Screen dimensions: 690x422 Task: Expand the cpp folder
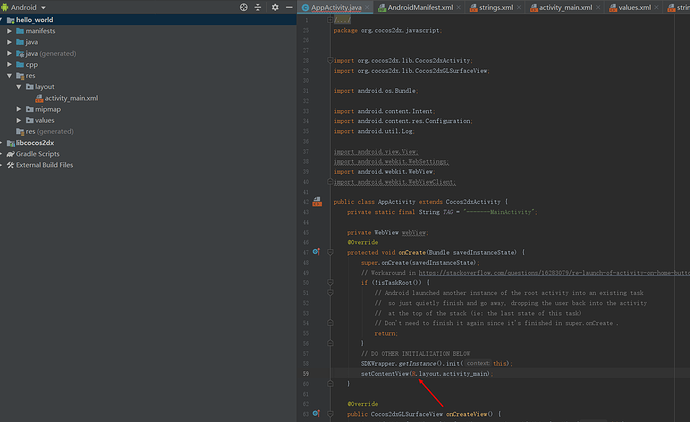click(9, 64)
